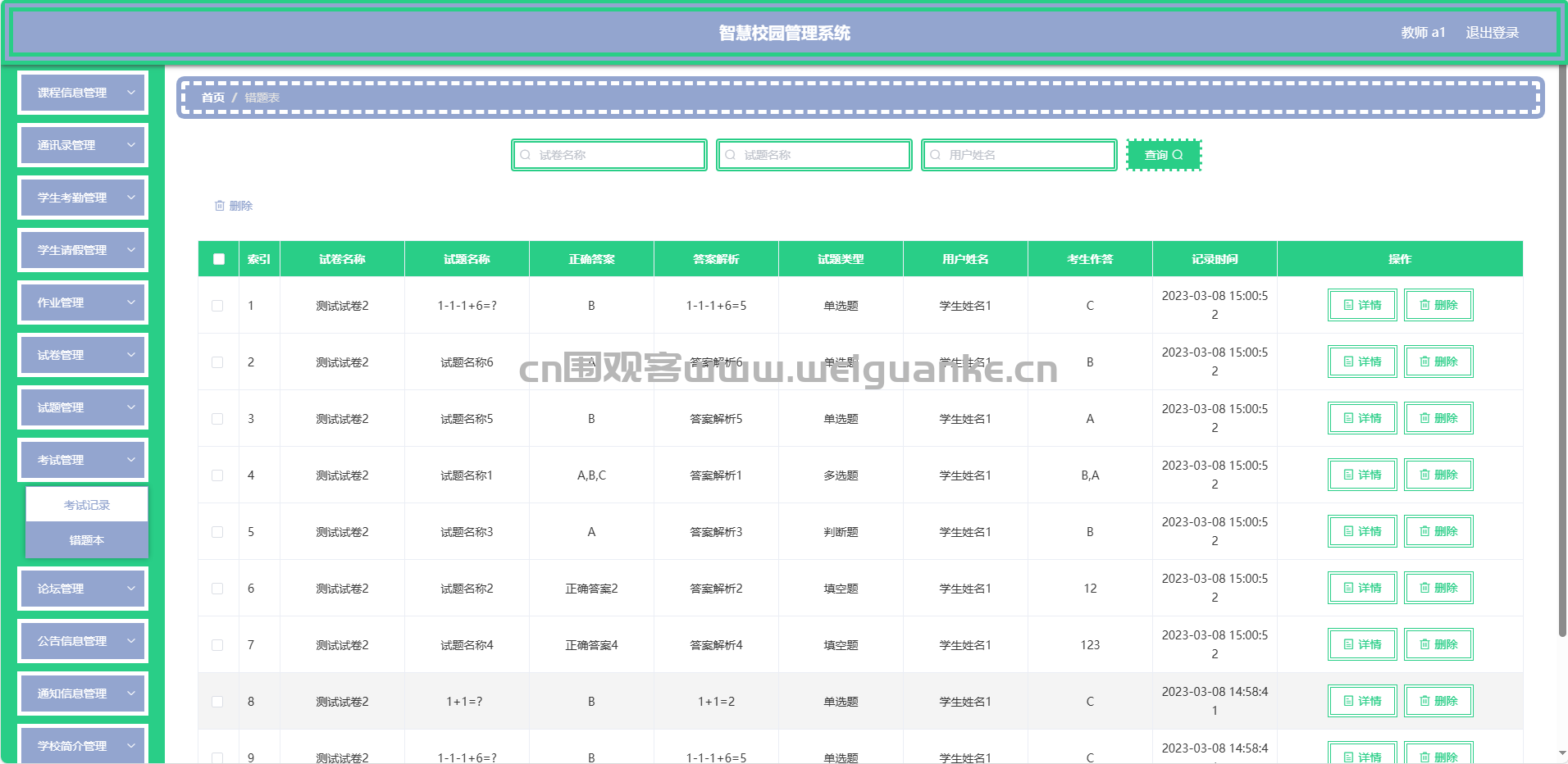Image resolution: width=1568 pixels, height=764 pixels.
Task: Expand the 试题管理 menu arrow
Action: pos(131,407)
